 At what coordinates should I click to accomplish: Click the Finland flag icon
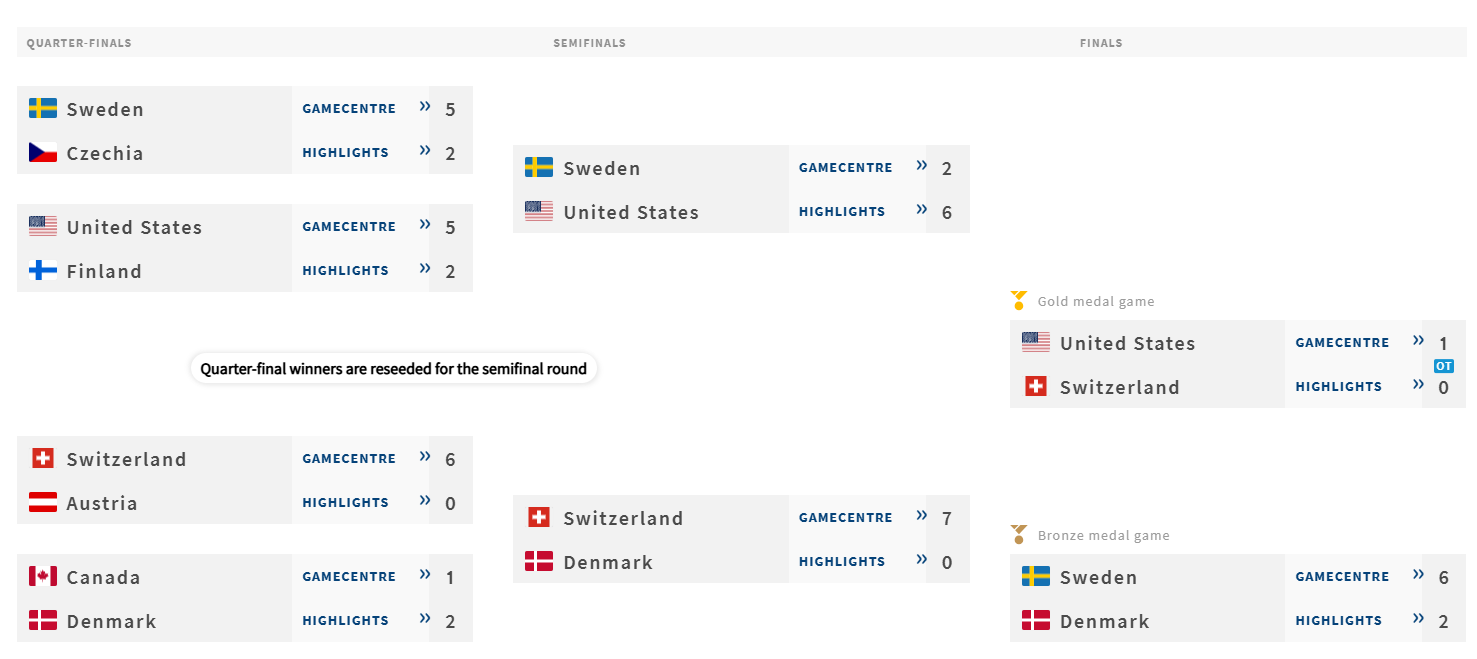coord(43,271)
